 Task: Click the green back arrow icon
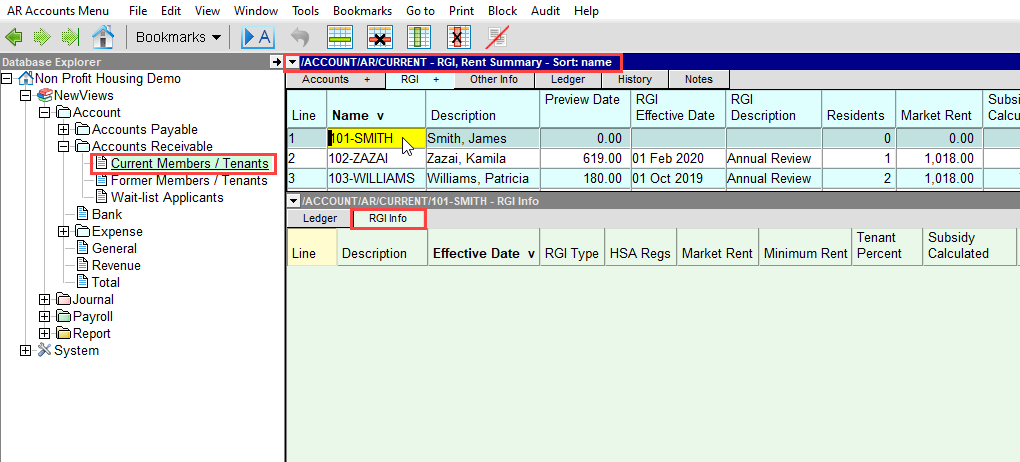point(14,38)
